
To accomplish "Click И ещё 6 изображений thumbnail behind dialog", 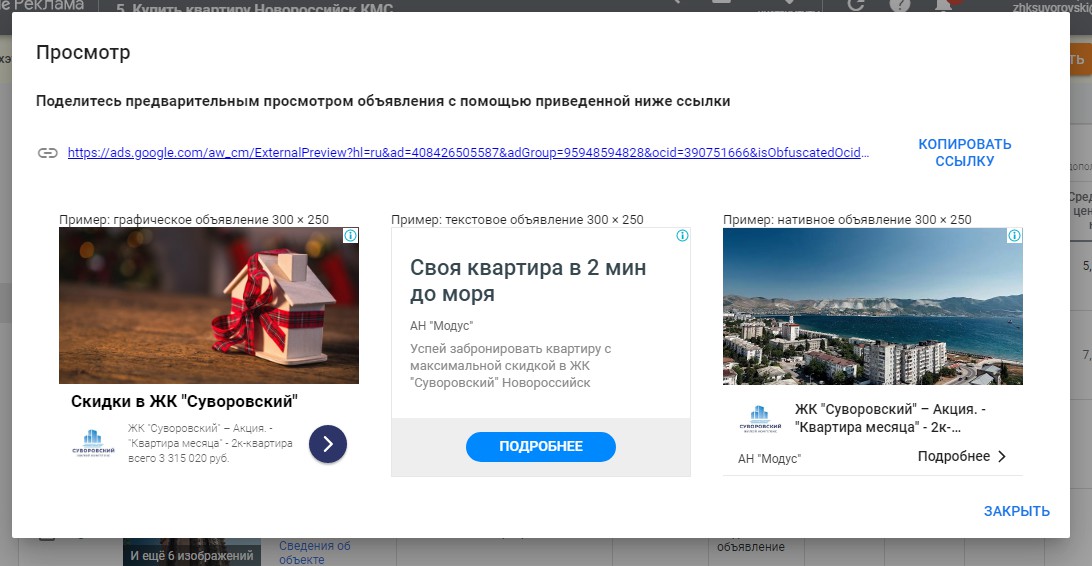I will coord(192,553).
